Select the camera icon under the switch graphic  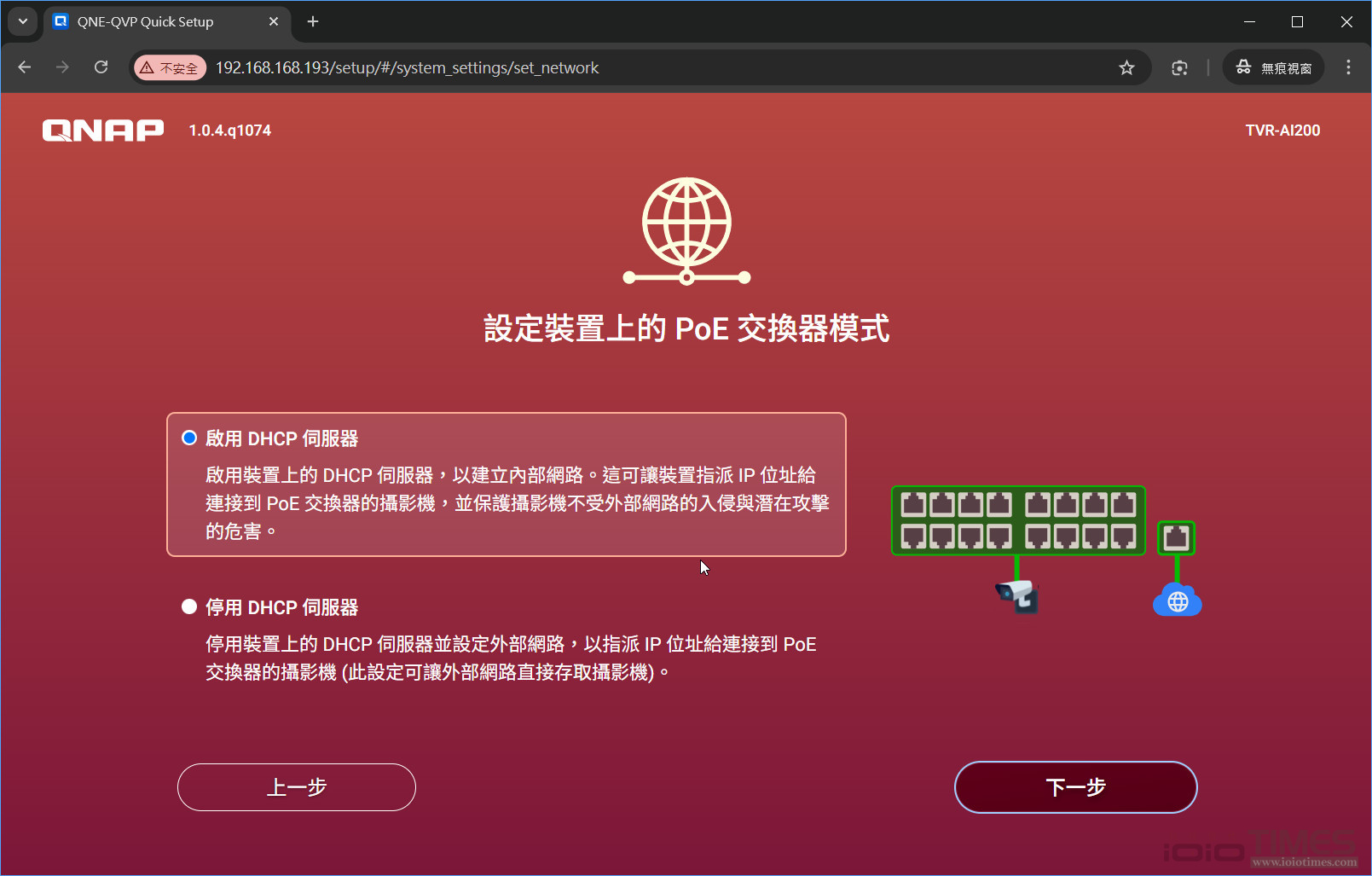tap(1017, 595)
